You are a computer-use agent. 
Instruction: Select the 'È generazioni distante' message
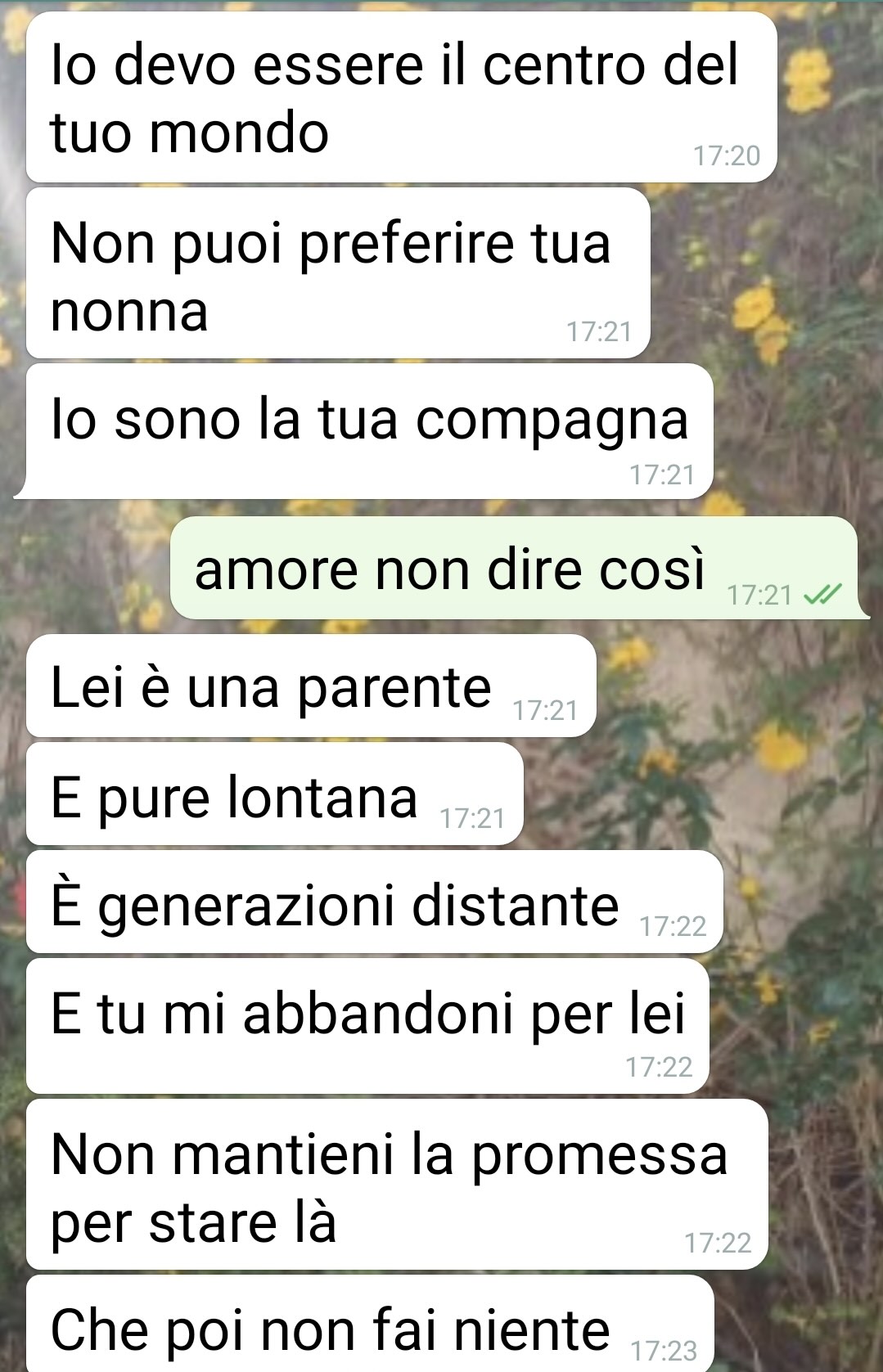(x=374, y=902)
